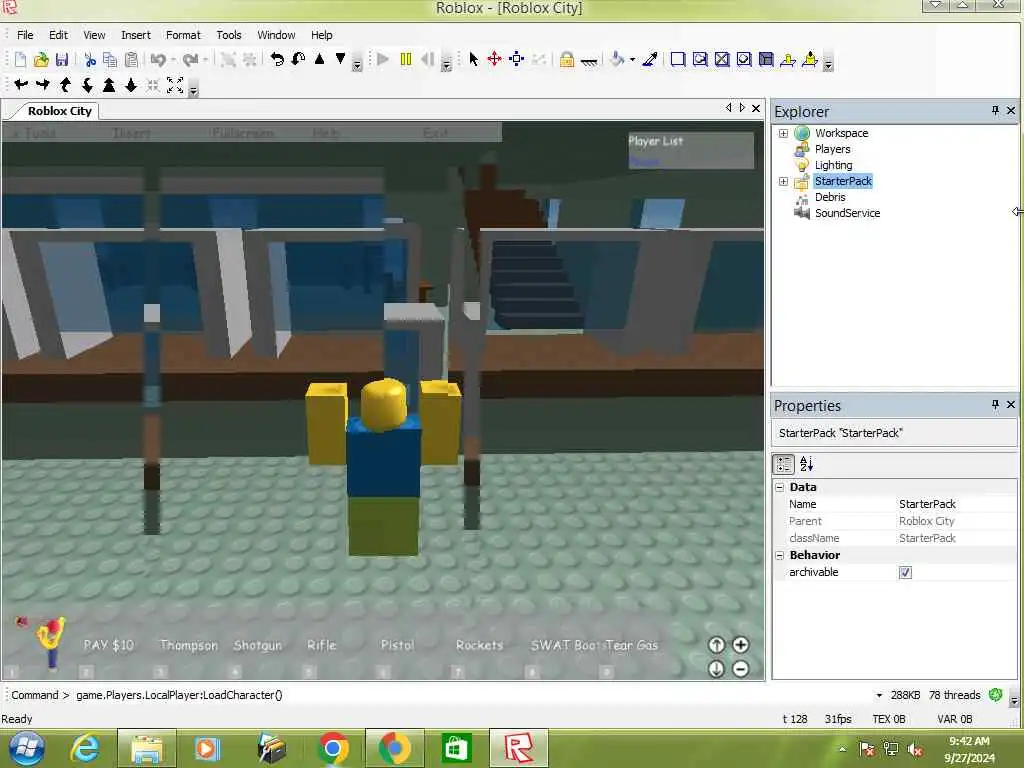
Task: Open a place with the folder icon
Action: click(40, 60)
